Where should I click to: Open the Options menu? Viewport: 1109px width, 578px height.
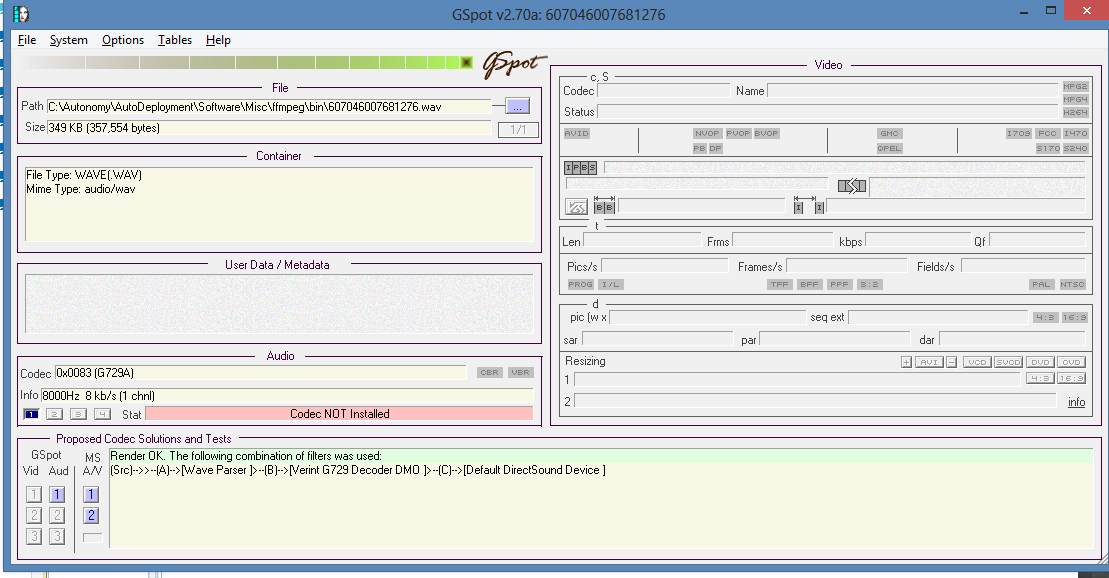click(123, 40)
